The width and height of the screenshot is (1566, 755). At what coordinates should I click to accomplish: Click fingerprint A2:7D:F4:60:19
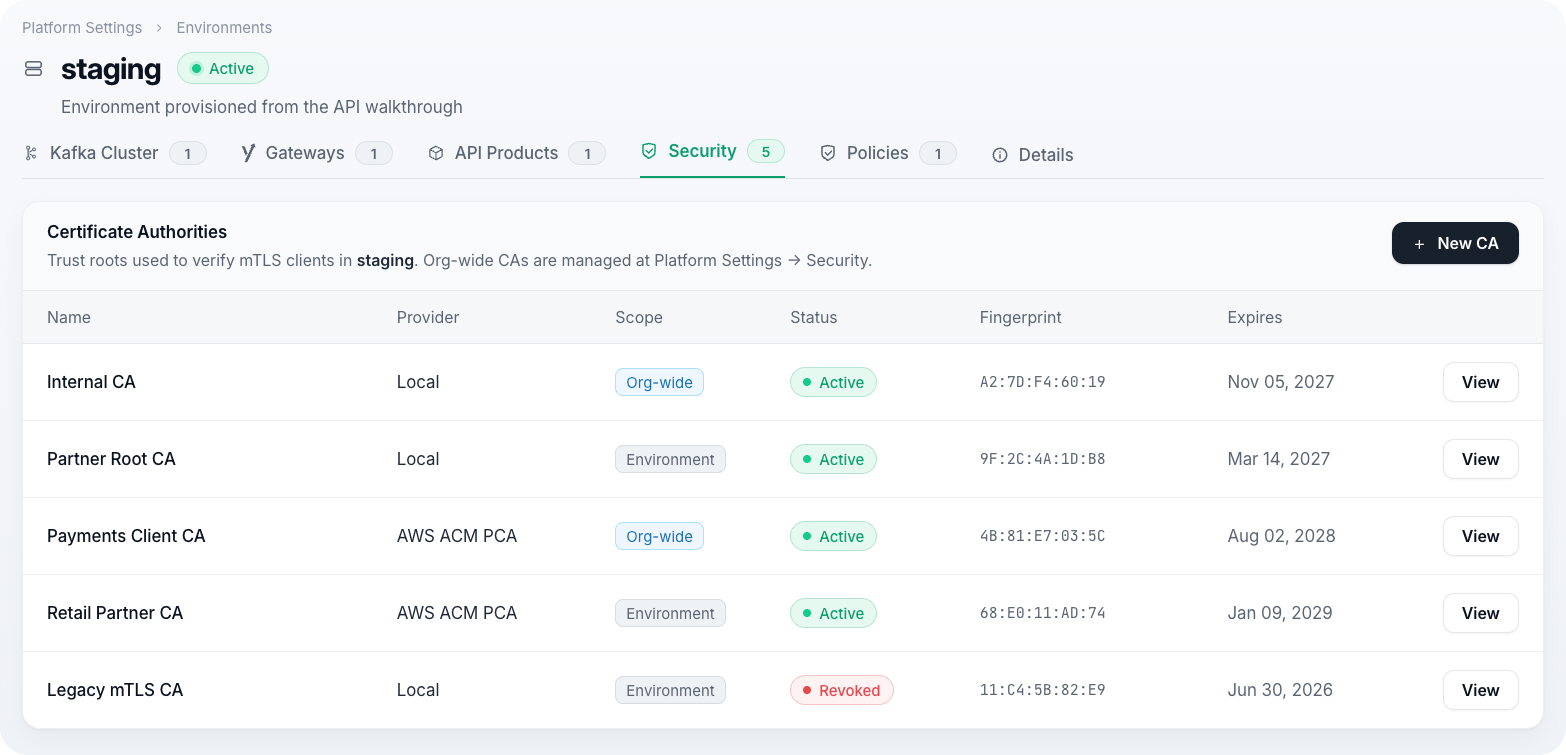(1042, 382)
